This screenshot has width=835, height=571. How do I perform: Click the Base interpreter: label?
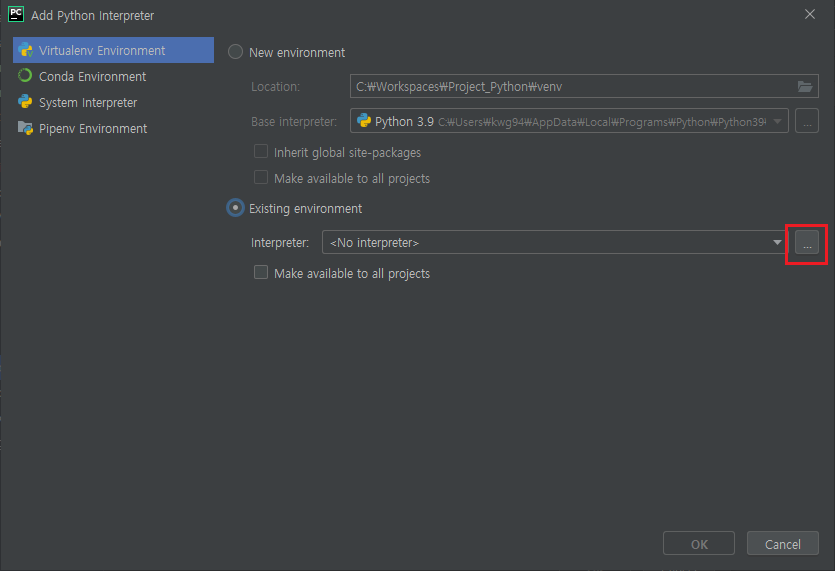click(294, 122)
